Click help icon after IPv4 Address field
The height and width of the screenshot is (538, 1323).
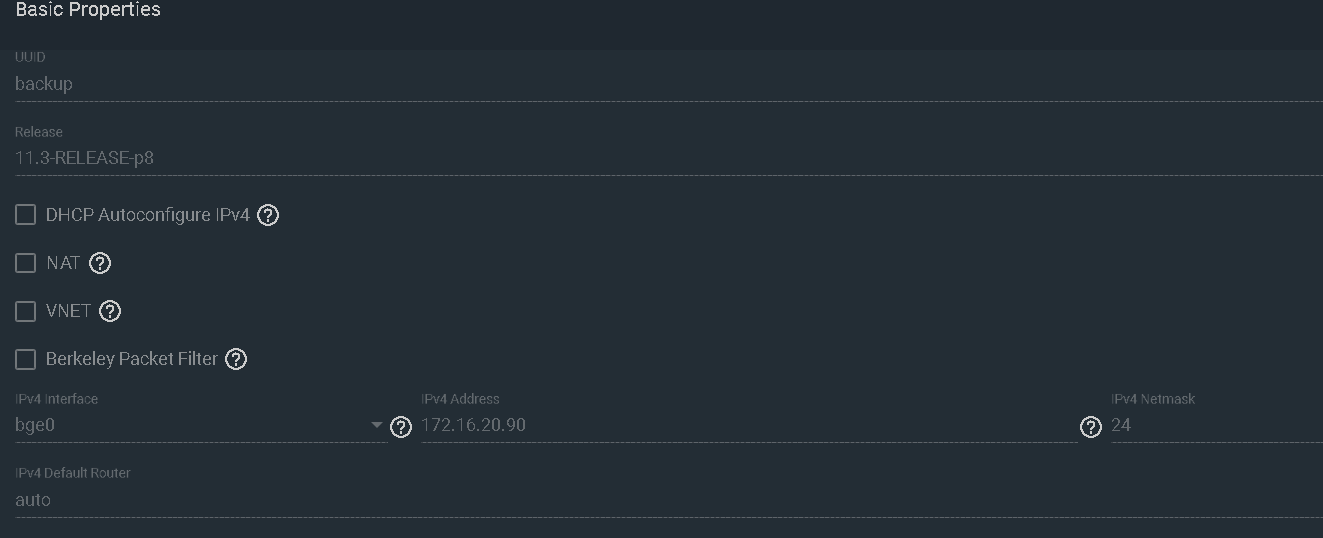click(1091, 427)
